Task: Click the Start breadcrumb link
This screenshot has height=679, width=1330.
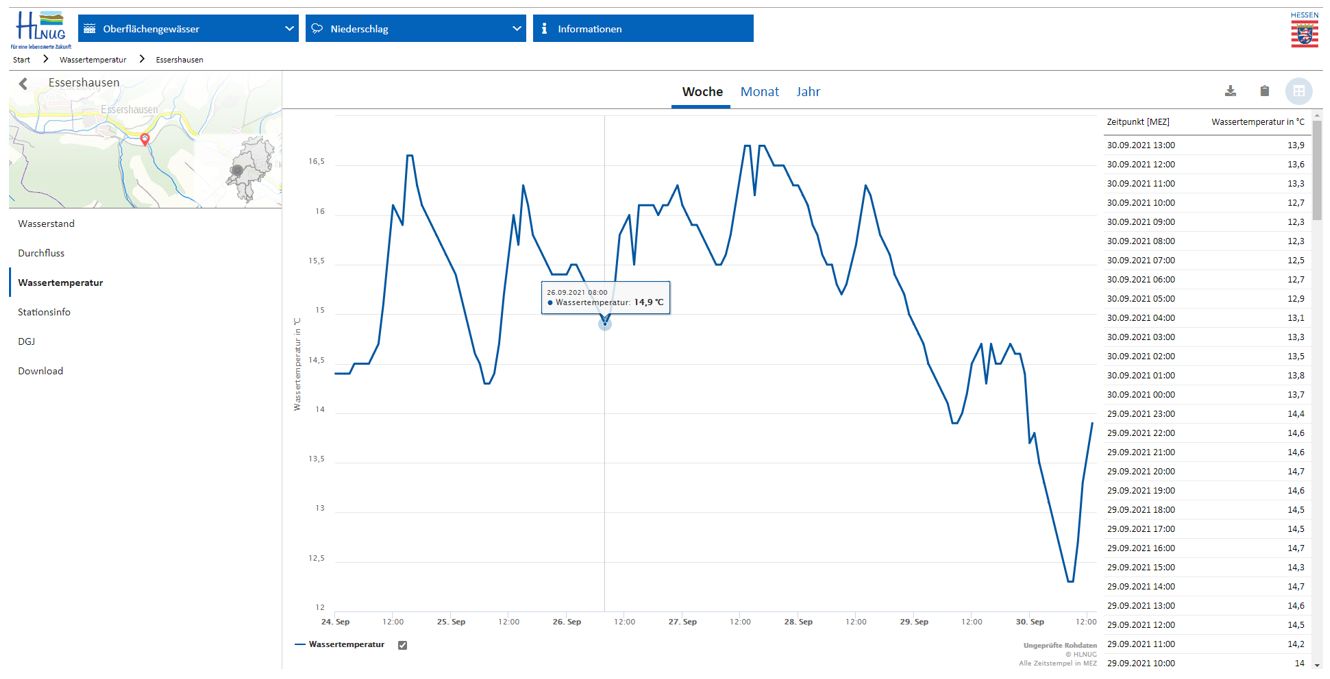Action: click(x=21, y=60)
